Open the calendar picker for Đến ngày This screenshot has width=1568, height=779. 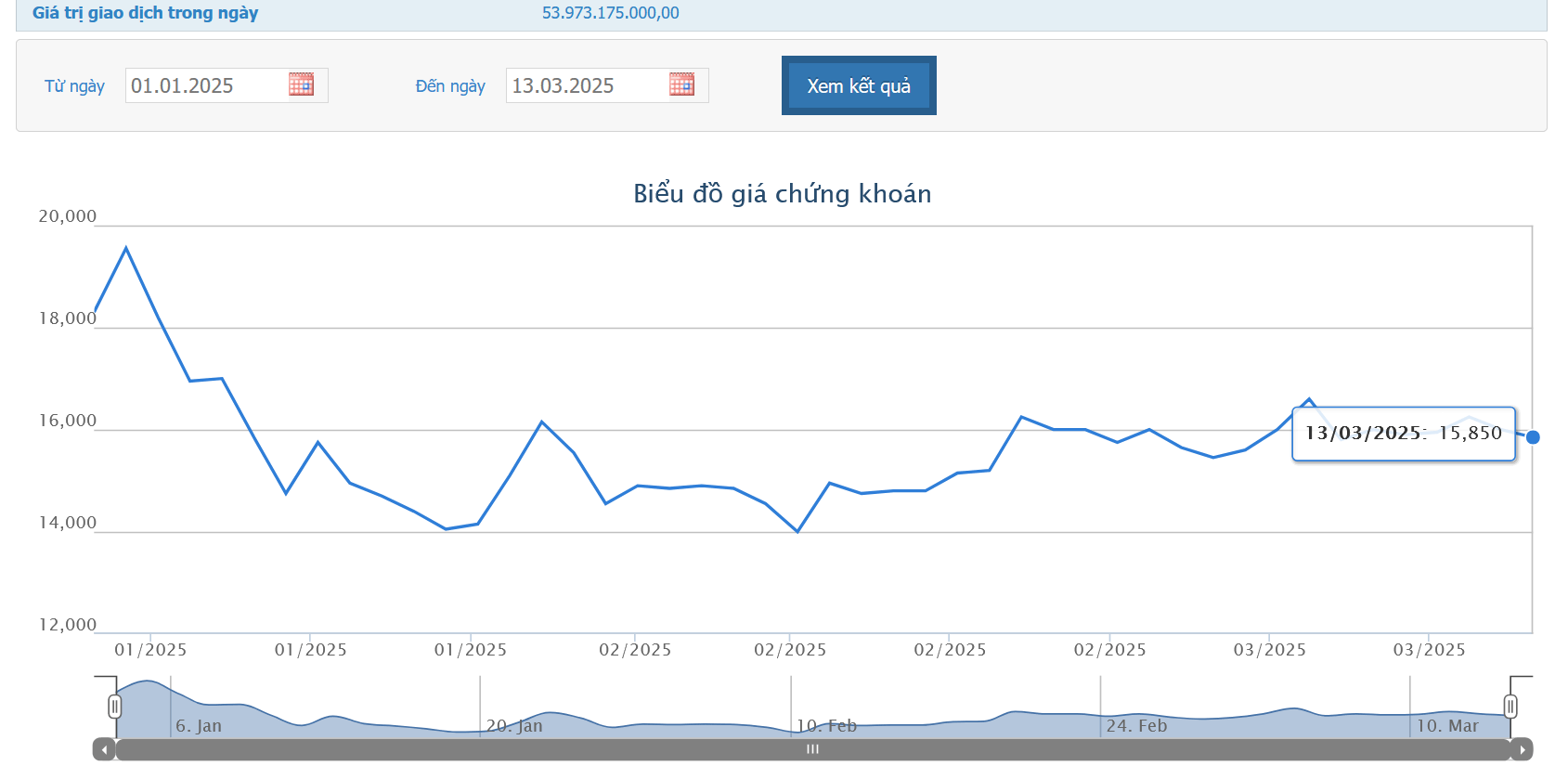tap(681, 84)
